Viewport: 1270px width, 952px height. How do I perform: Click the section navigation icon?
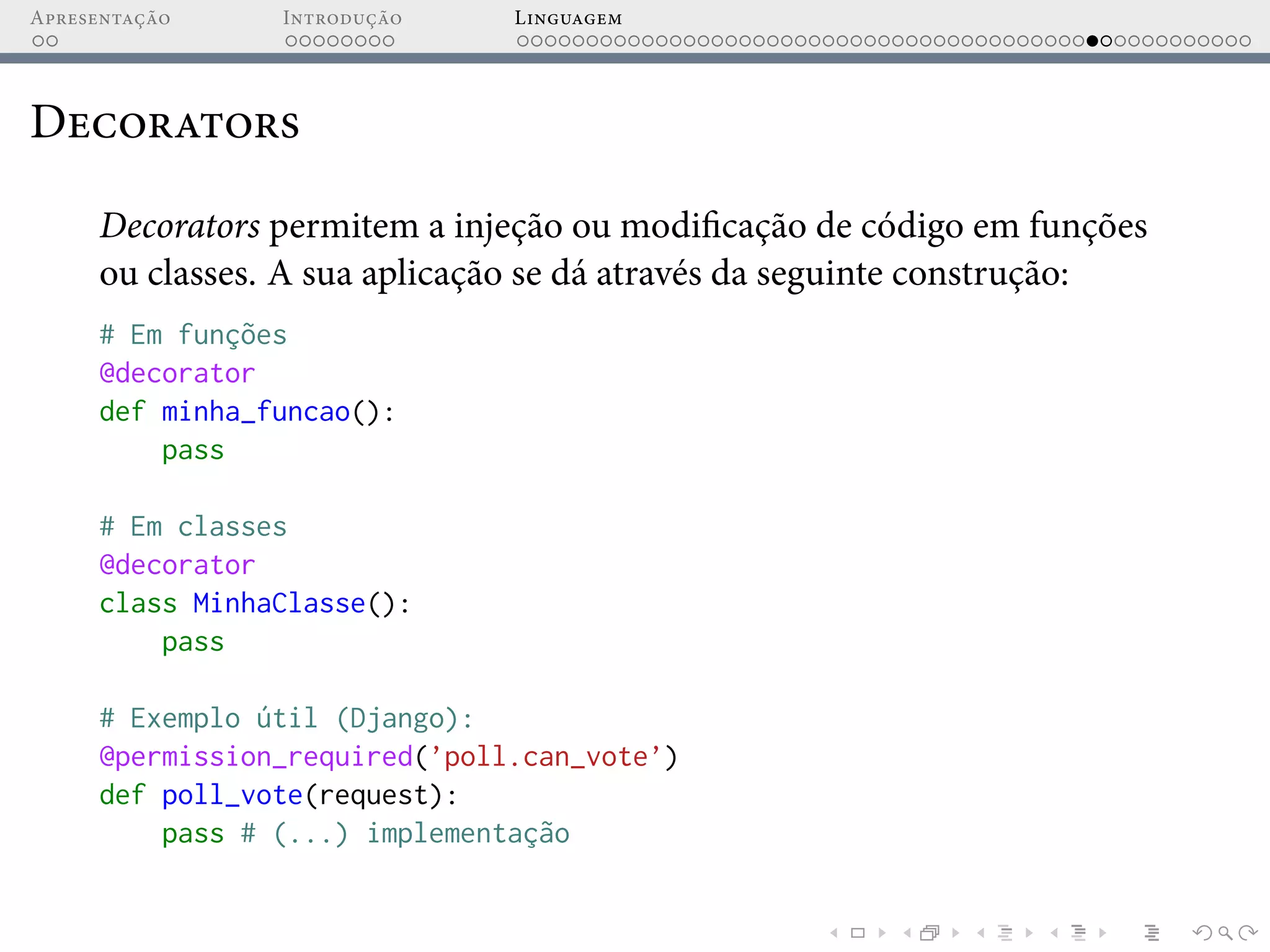coord(1079,932)
